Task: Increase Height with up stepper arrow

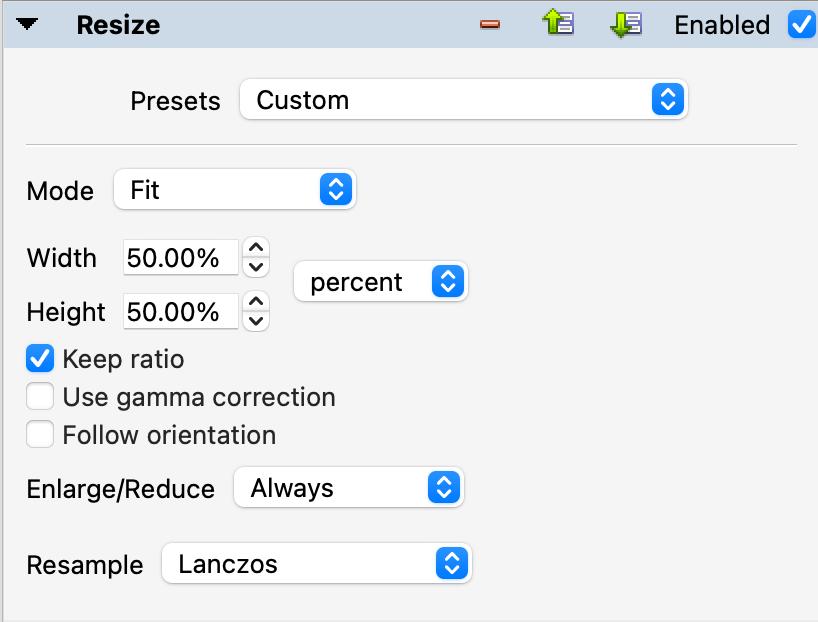Action: point(257,301)
